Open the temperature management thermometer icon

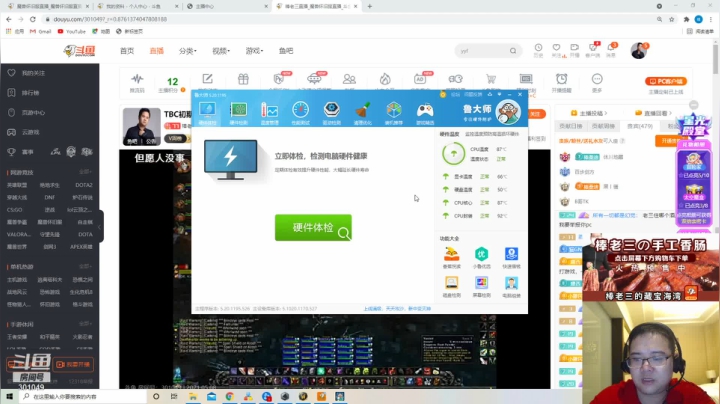pyautogui.click(x=270, y=113)
